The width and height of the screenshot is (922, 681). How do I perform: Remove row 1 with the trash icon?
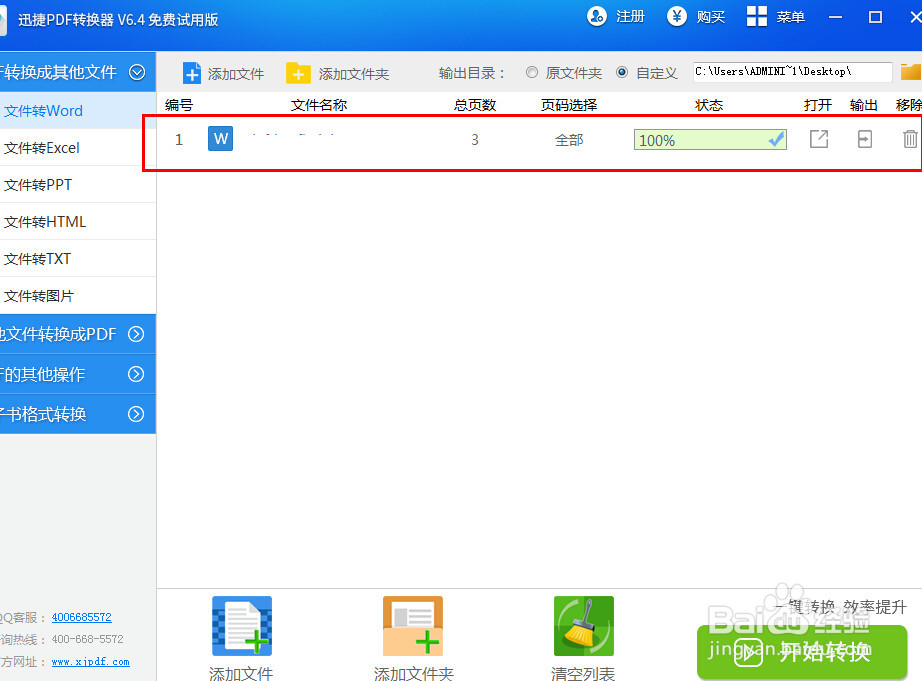point(910,139)
